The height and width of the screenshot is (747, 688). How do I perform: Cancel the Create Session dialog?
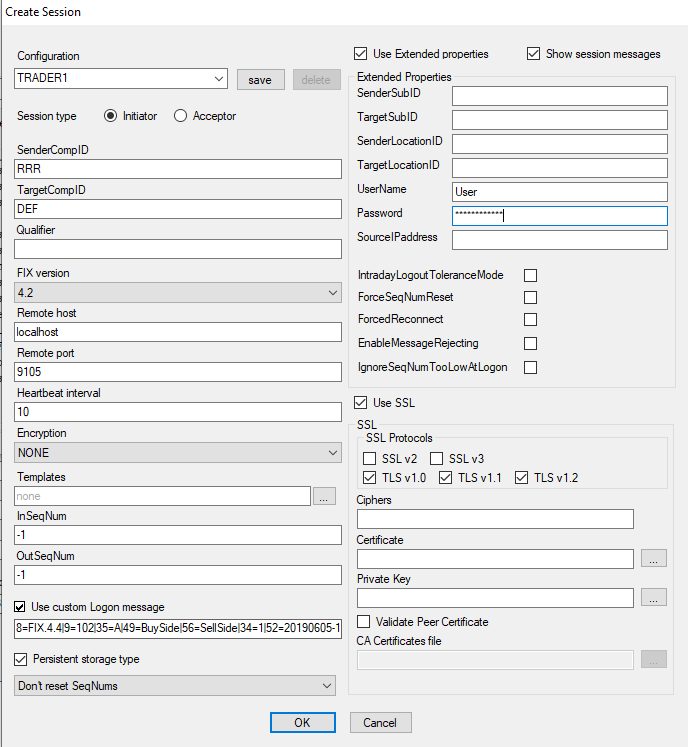pos(380,723)
